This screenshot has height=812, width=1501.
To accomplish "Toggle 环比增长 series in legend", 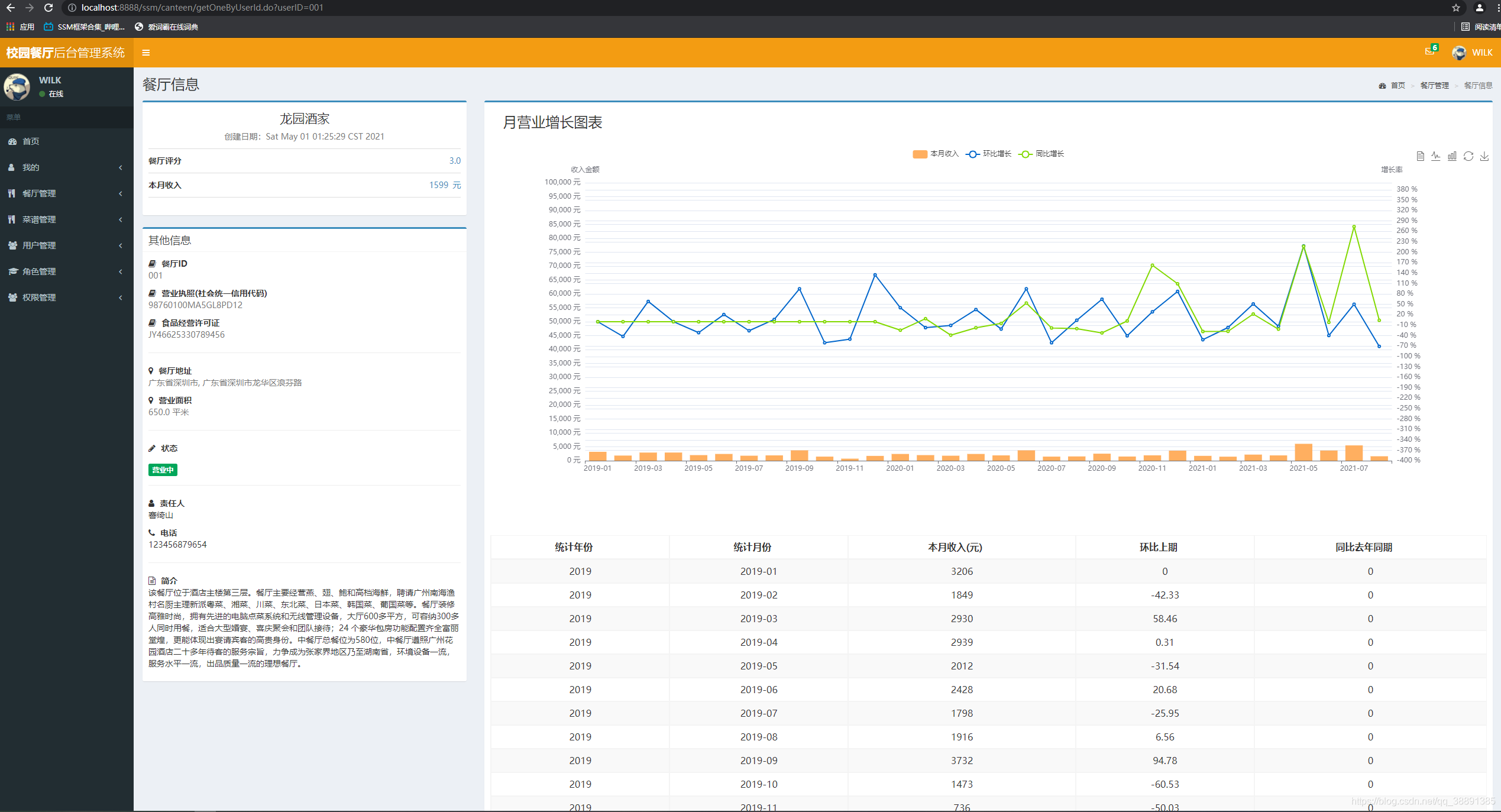I will point(988,154).
